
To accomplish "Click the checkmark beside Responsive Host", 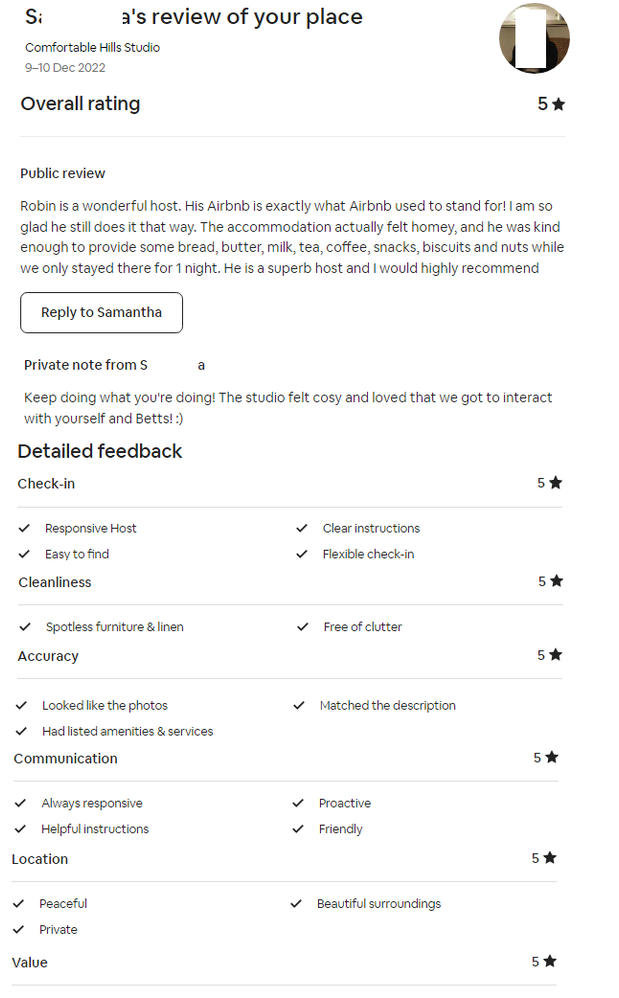I will 25,528.
